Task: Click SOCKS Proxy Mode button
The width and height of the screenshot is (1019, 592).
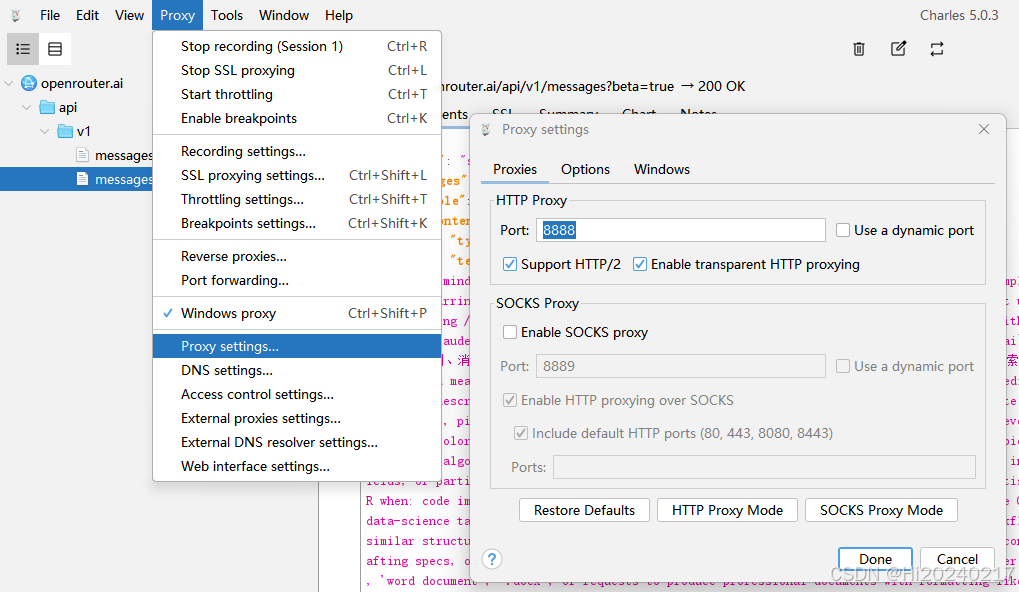Action: pos(881,510)
